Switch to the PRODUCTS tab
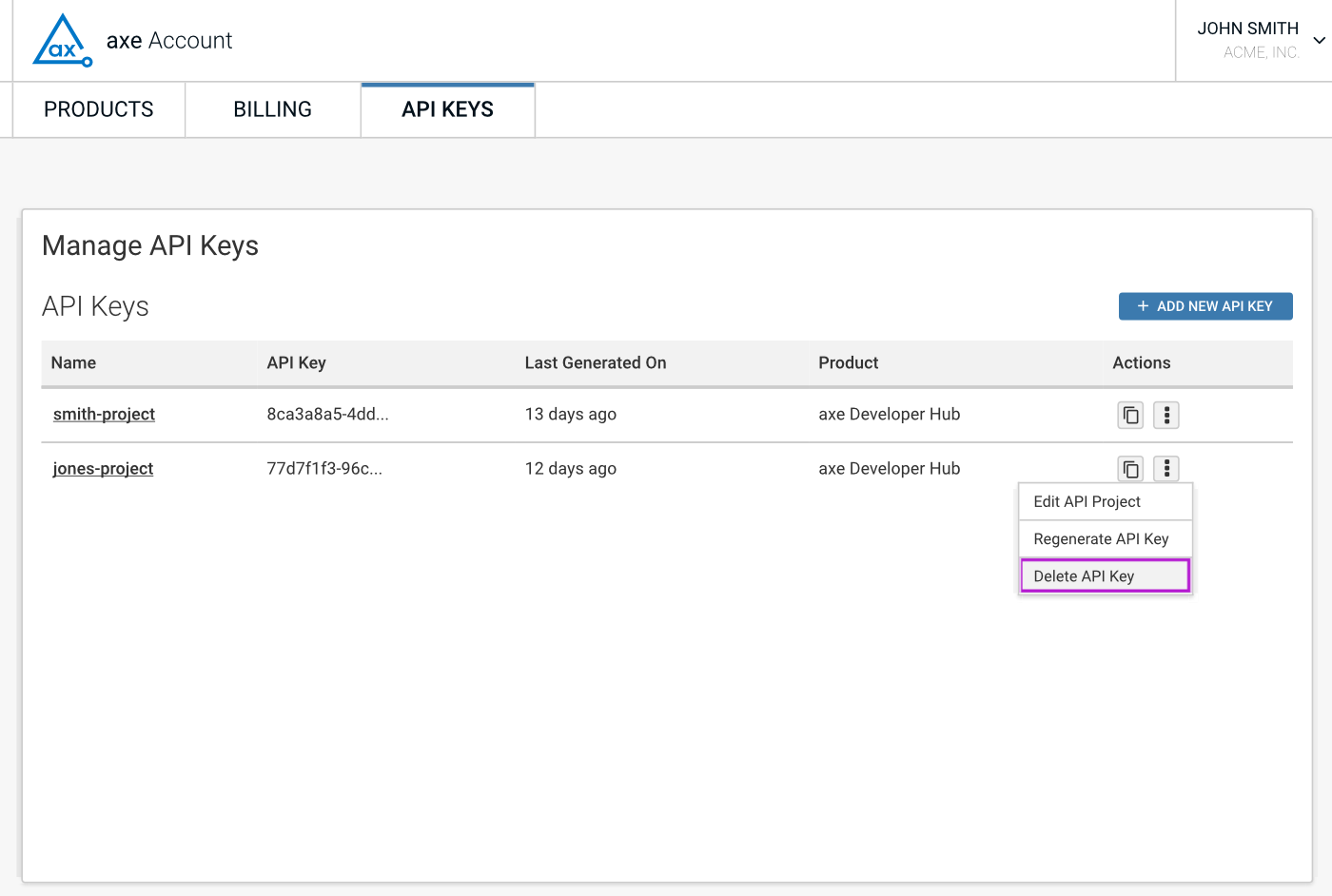This screenshot has height=896, width=1332. coord(98,108)
